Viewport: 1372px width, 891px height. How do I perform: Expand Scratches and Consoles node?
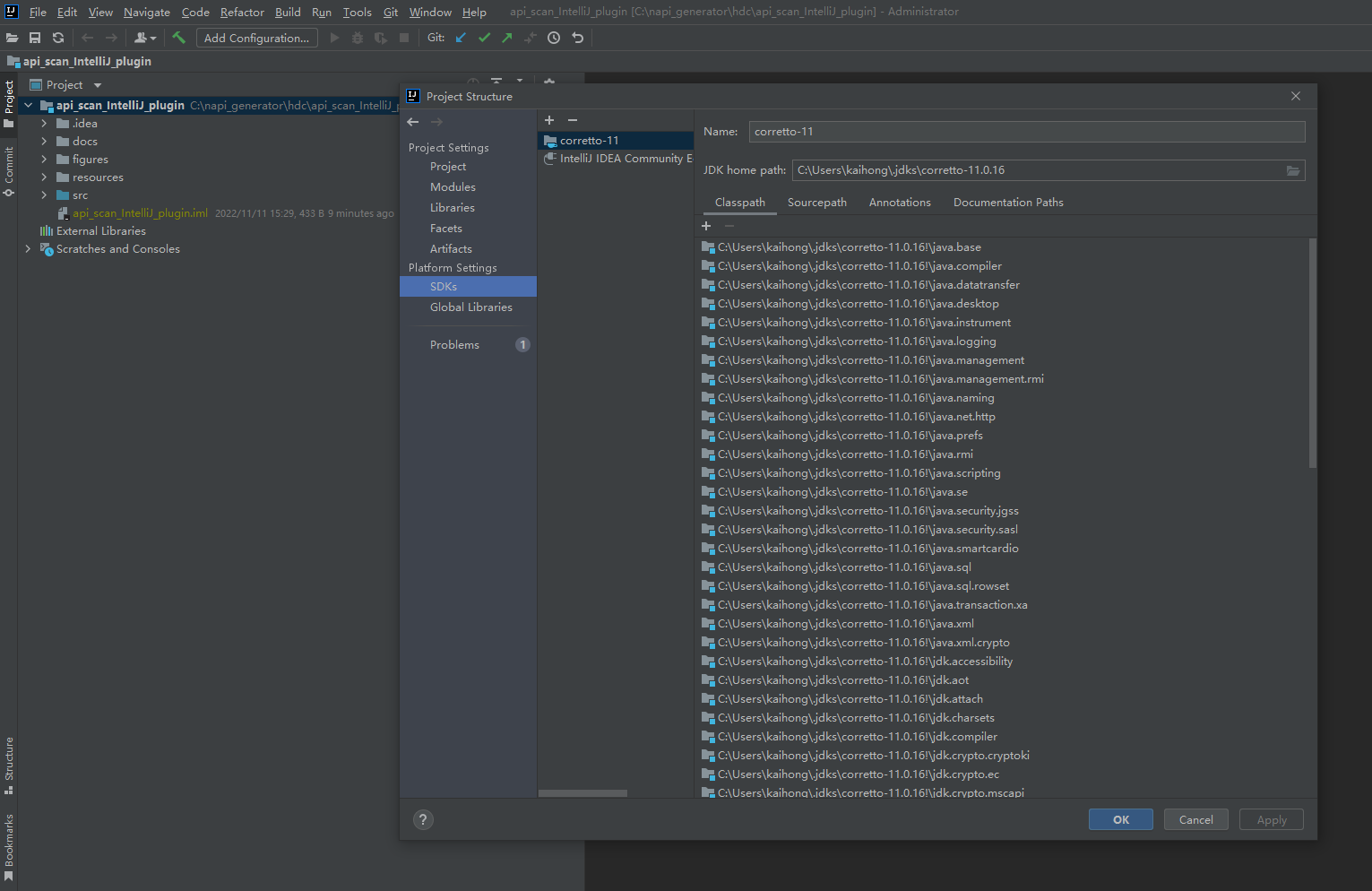28,249
